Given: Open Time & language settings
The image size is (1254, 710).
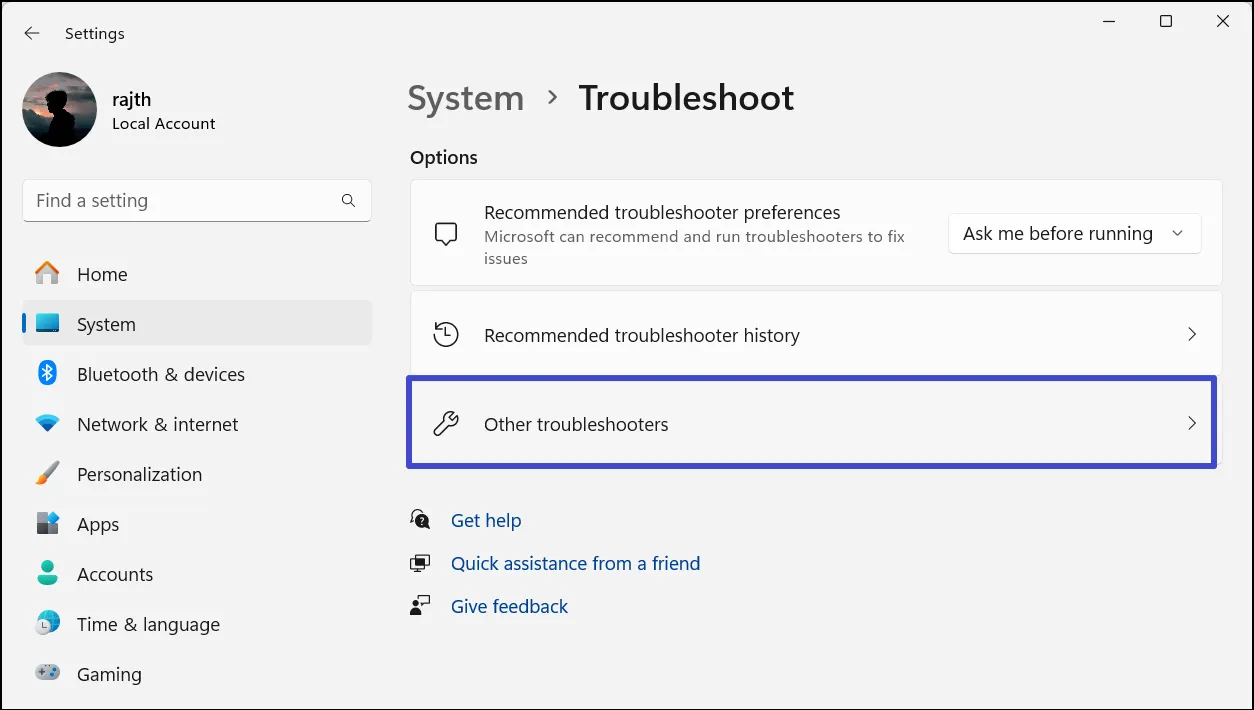Looking at the screenshot, I should coord(148,624).
